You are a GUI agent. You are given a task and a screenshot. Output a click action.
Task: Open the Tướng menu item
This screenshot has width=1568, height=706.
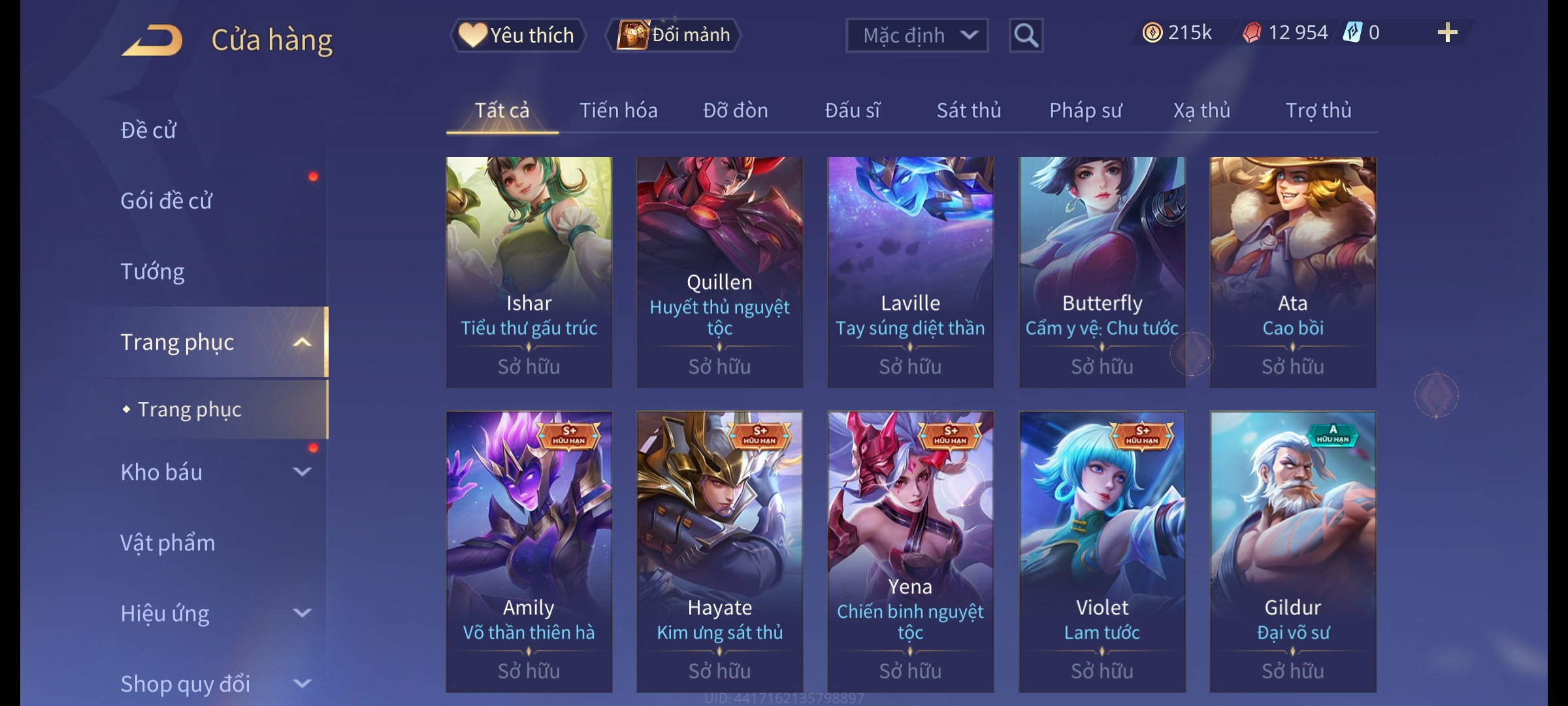[x=152, y=271]
